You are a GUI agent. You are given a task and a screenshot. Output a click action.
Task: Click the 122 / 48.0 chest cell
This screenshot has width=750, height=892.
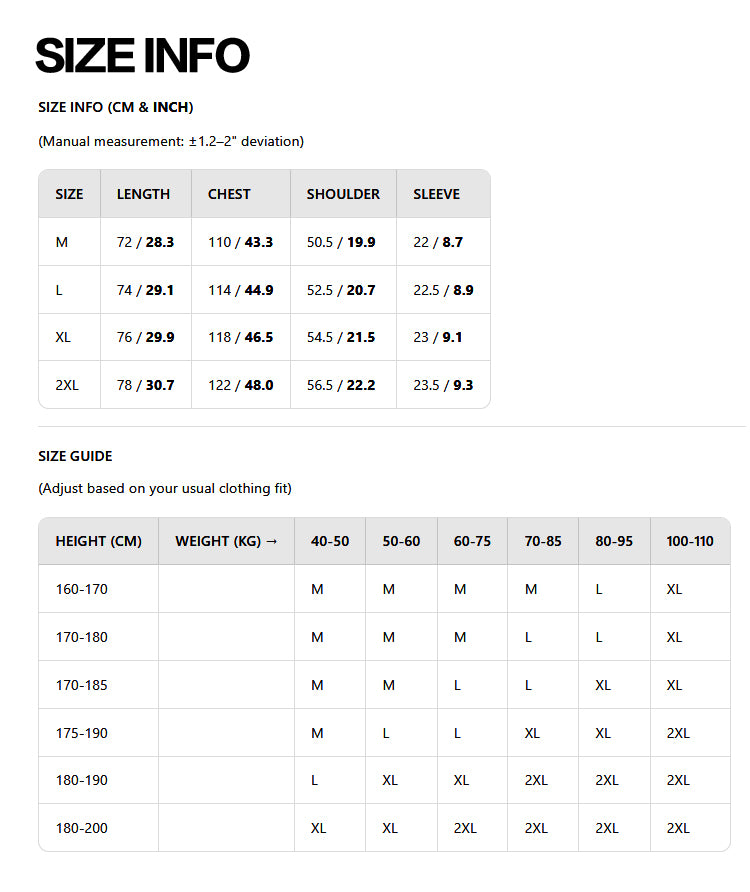(240, 385)
